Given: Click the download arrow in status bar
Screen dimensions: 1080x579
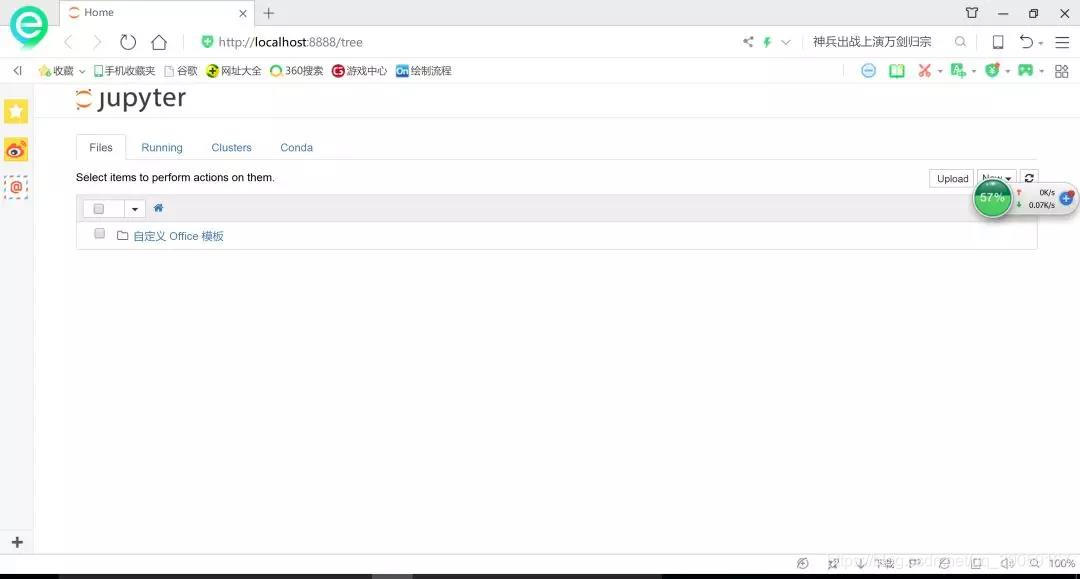Looking at the screenshot, I should click(x=860, y=563).
